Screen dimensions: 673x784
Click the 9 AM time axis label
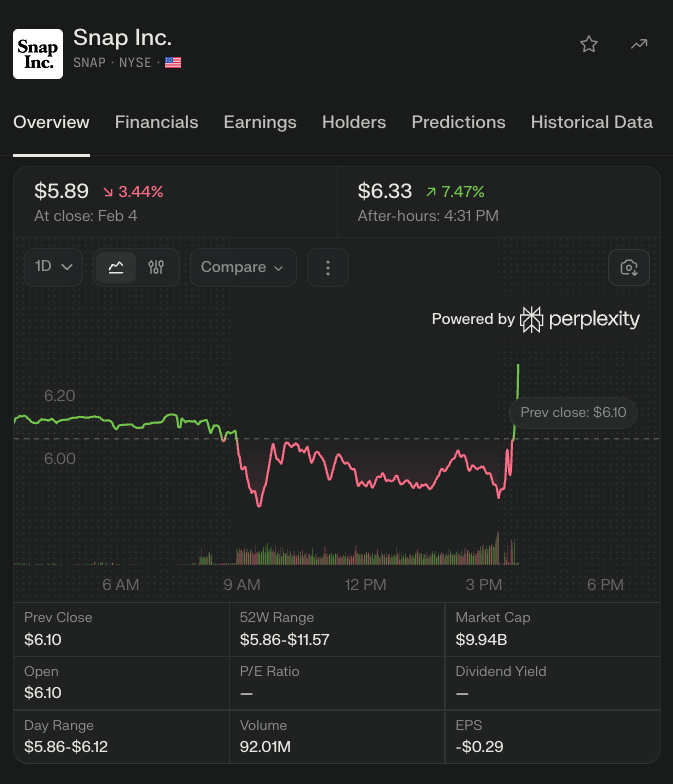(242, 584)
